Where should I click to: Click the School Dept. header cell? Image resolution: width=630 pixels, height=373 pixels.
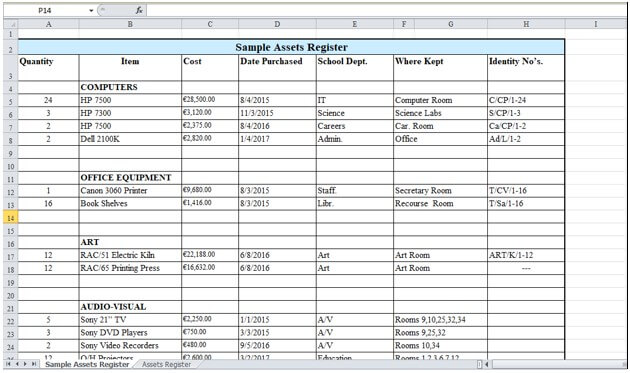pos(354,68)
